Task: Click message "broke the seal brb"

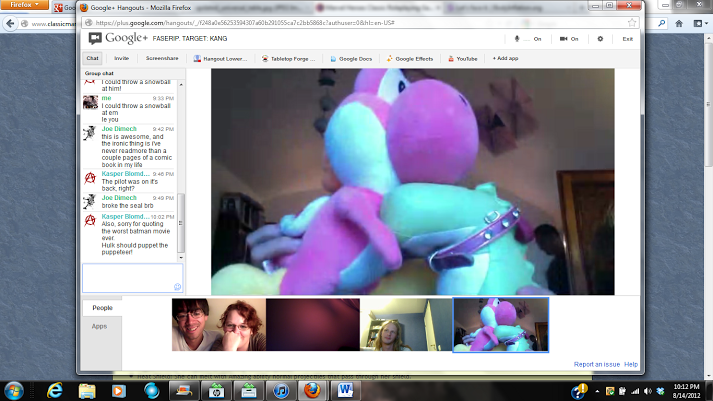Action: pos(127,206)
